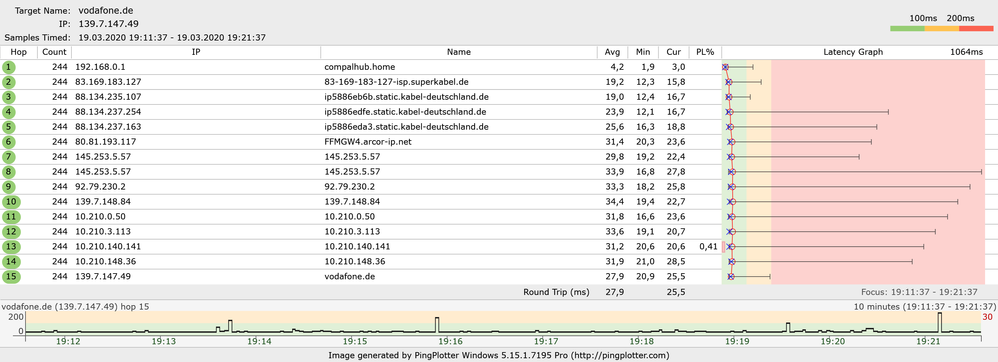Click the red 30 scale value
Image resolution: width=998 pixels, height=362 pixels.
pos(988,317)
